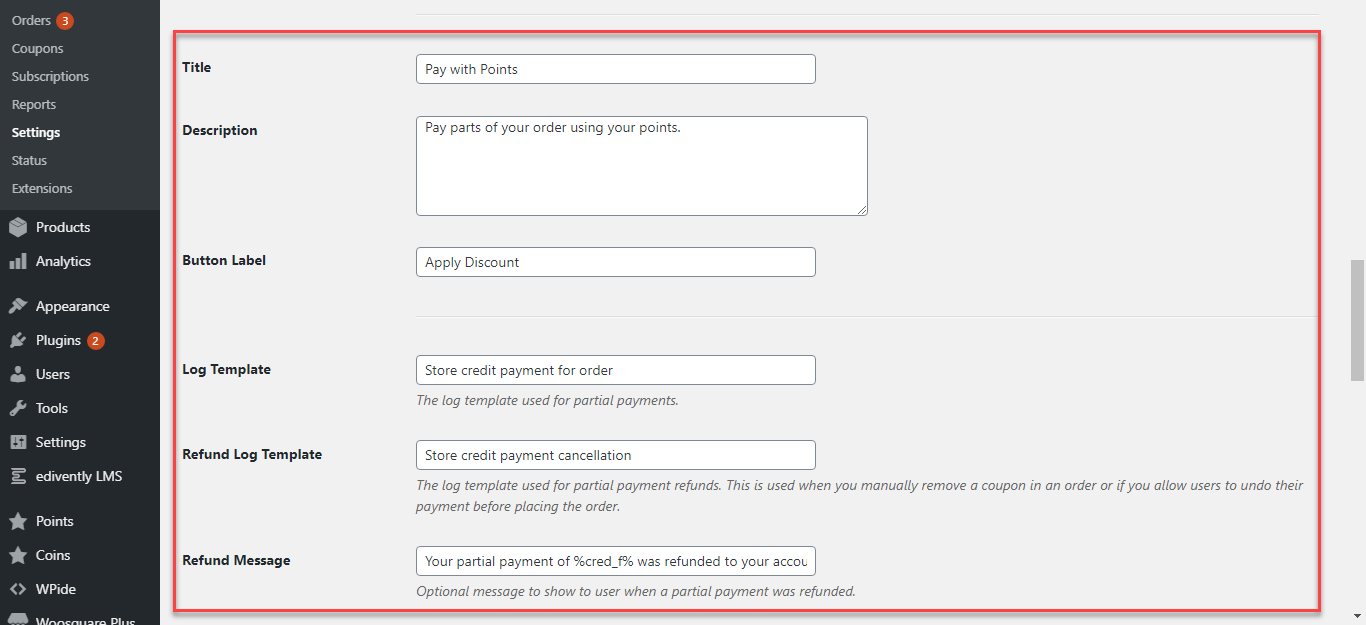Screen dimensions: 1366x625
Task: Open the Products menu icon
Action: (x=18, y=227)
